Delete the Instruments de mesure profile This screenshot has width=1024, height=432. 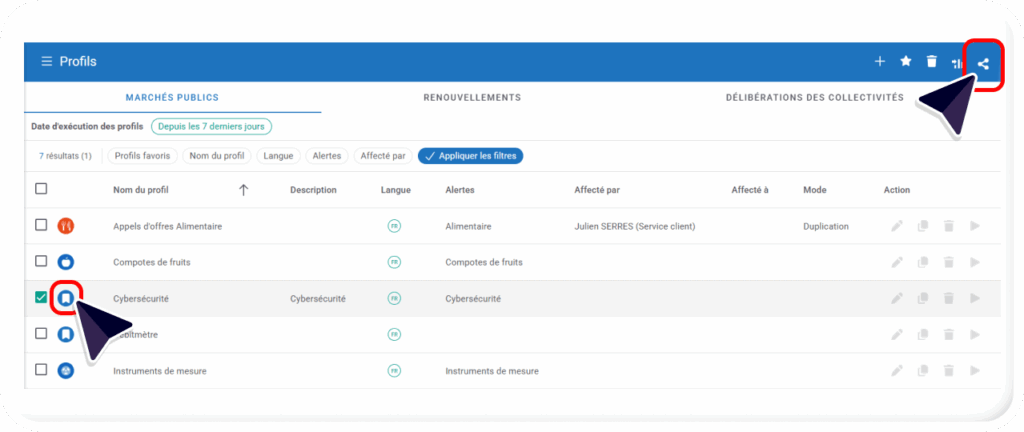(948, 371)
